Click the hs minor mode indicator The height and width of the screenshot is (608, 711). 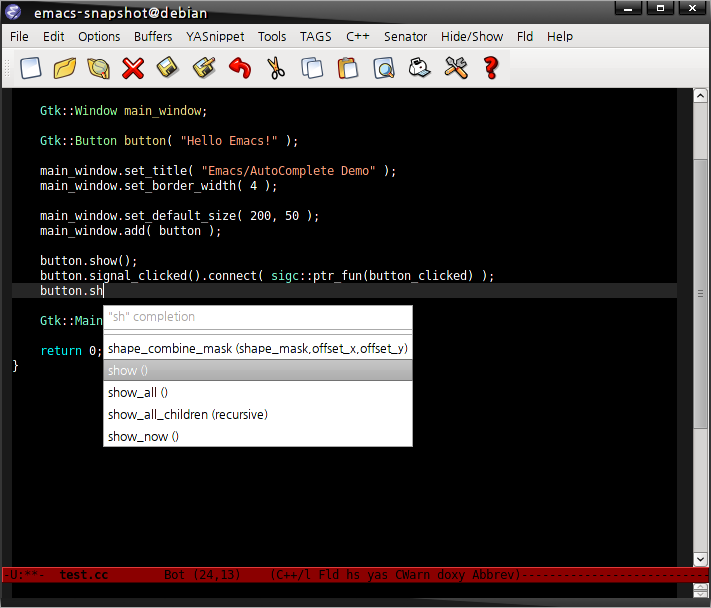(353, 575)
